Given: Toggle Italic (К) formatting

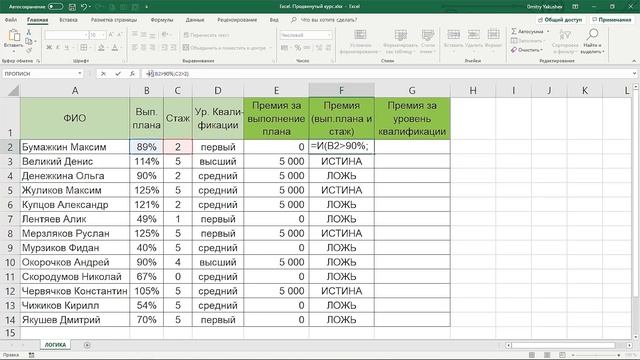Looking at the screenshot, I should 58,48.
